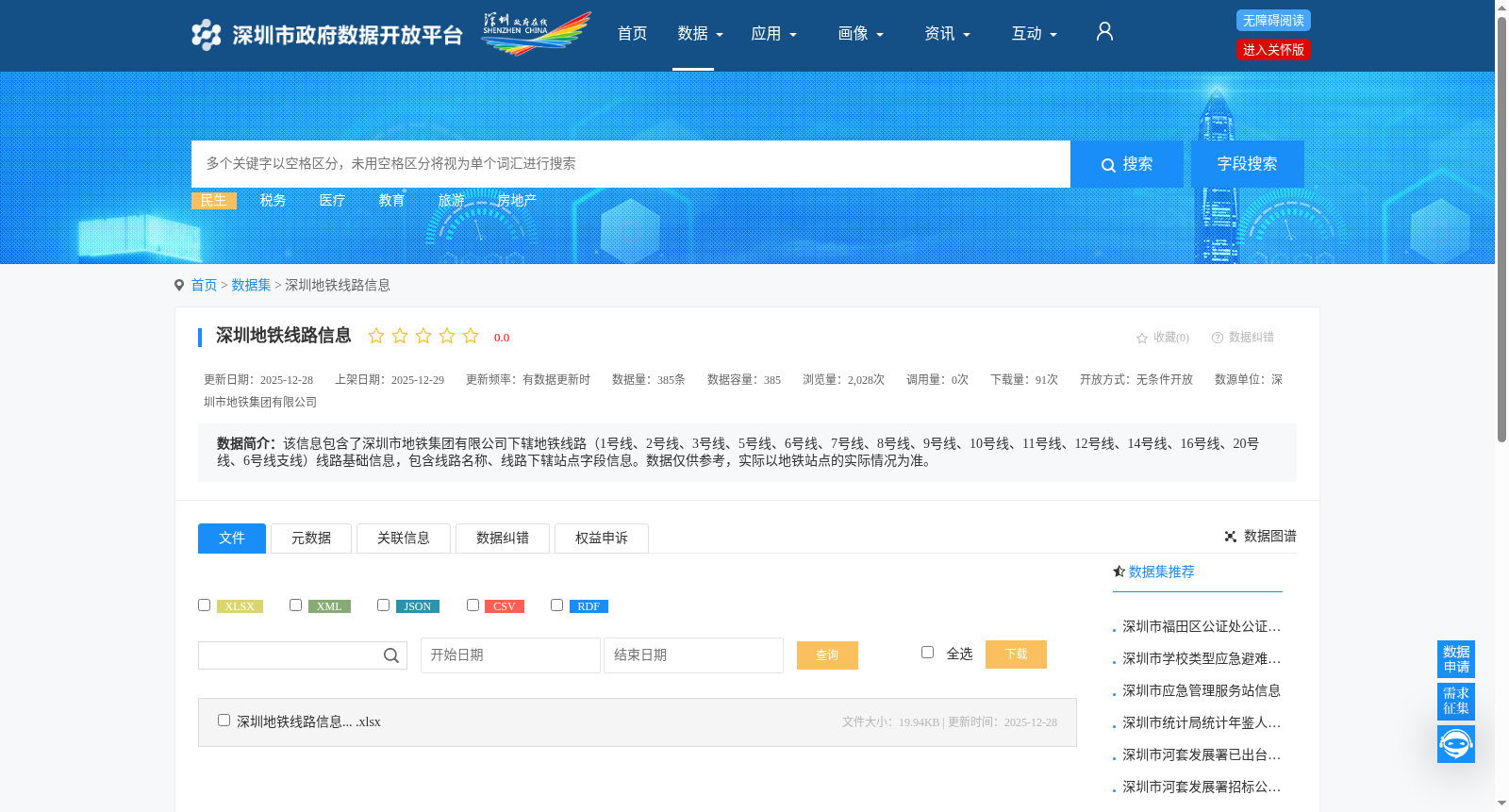The height and width of the screenshot is (812, 1509).
Task: Toggle the 全选 checkbox
Action: point(927,653)
